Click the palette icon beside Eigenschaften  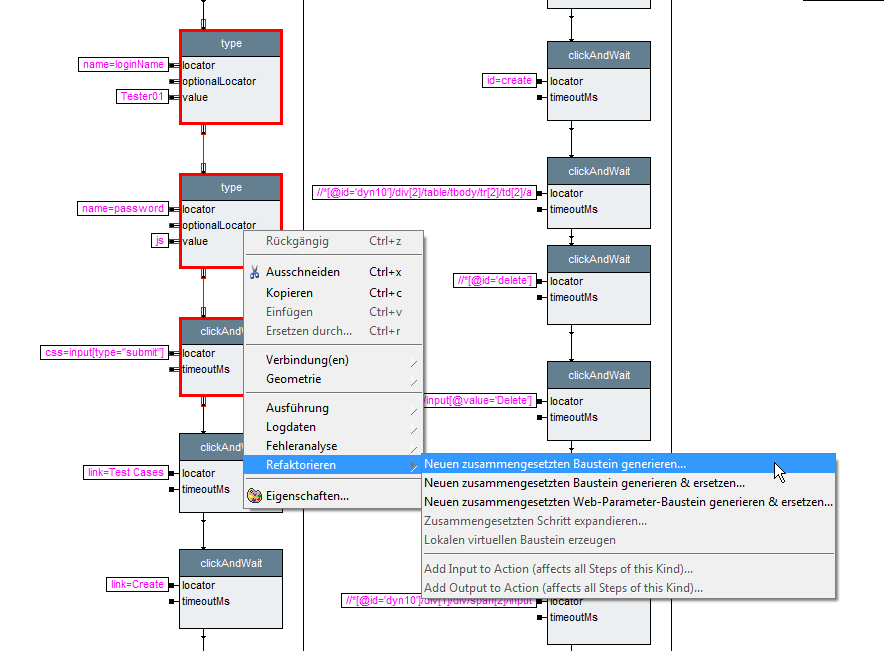click(x=255, y=495)
